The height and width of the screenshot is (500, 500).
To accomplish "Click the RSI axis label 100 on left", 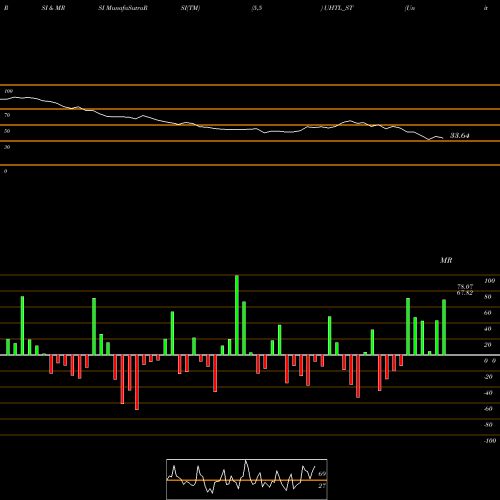I will [x=8, y=91].
